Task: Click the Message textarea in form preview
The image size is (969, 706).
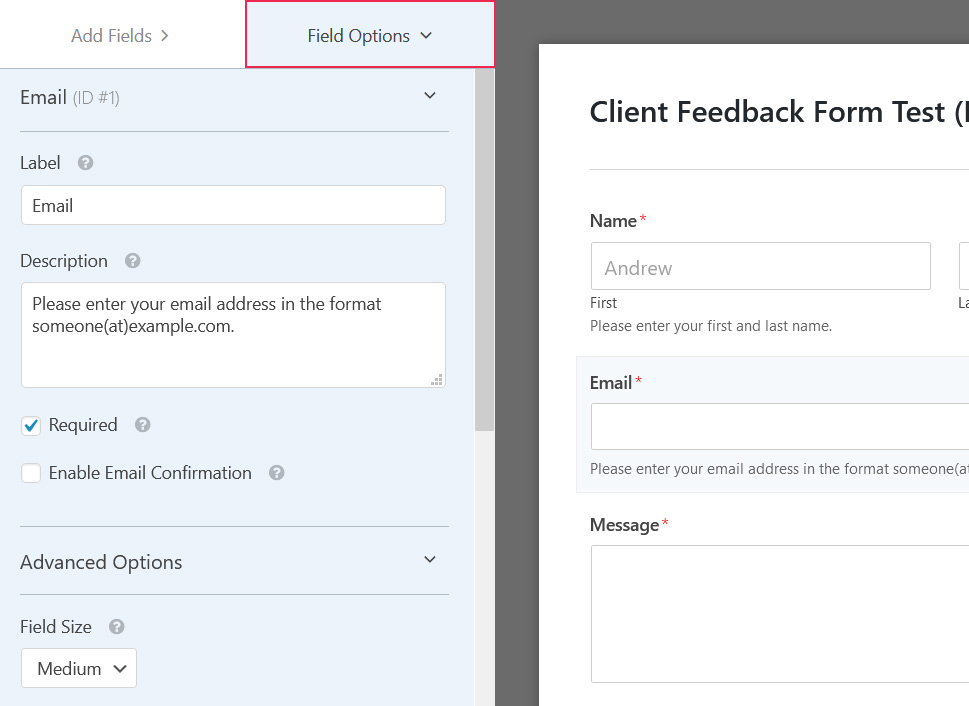Action: pos(780,614)
